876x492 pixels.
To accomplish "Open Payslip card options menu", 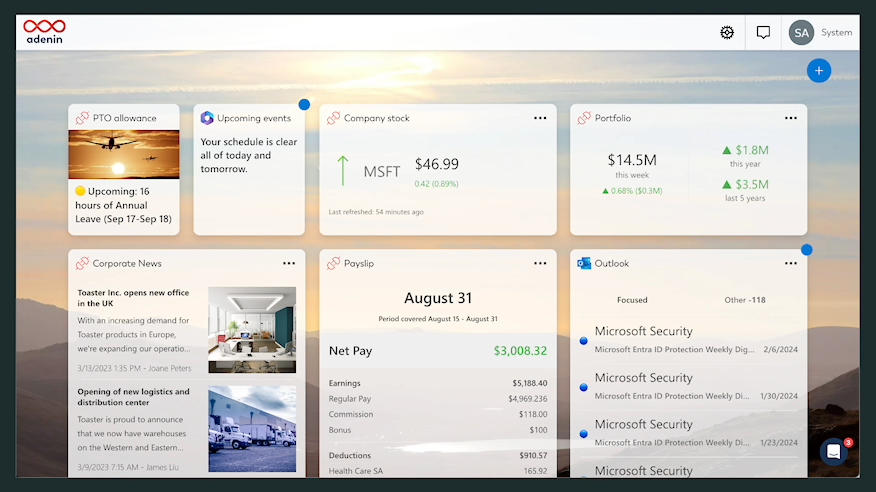I will point(540,263).
